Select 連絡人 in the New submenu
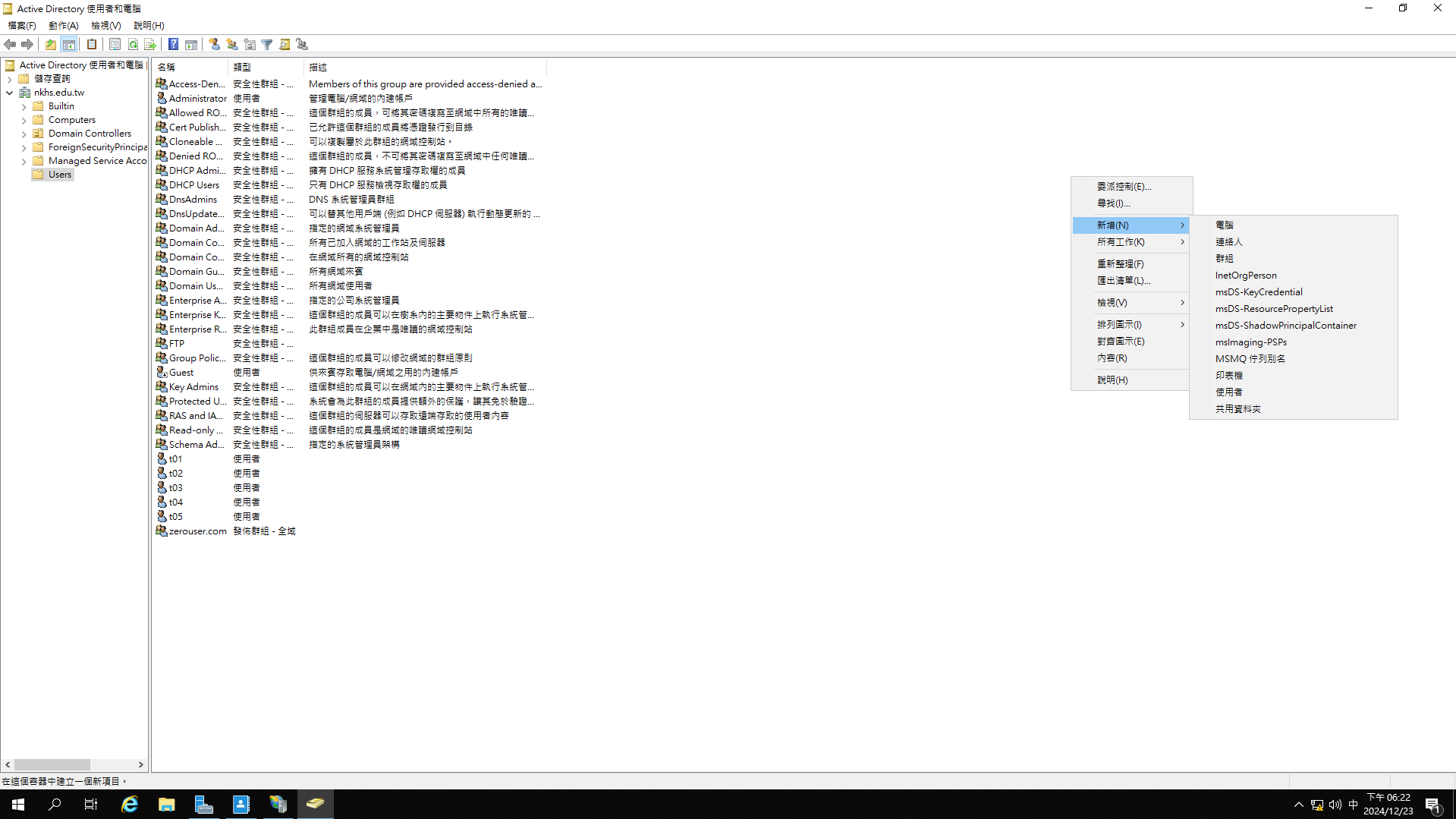The image size is (1456, 819). [1293, 242]
